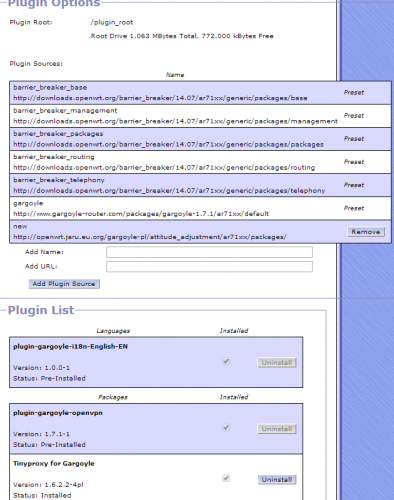Click the packages/telephony URL text
394x500 pixels.
169,191
